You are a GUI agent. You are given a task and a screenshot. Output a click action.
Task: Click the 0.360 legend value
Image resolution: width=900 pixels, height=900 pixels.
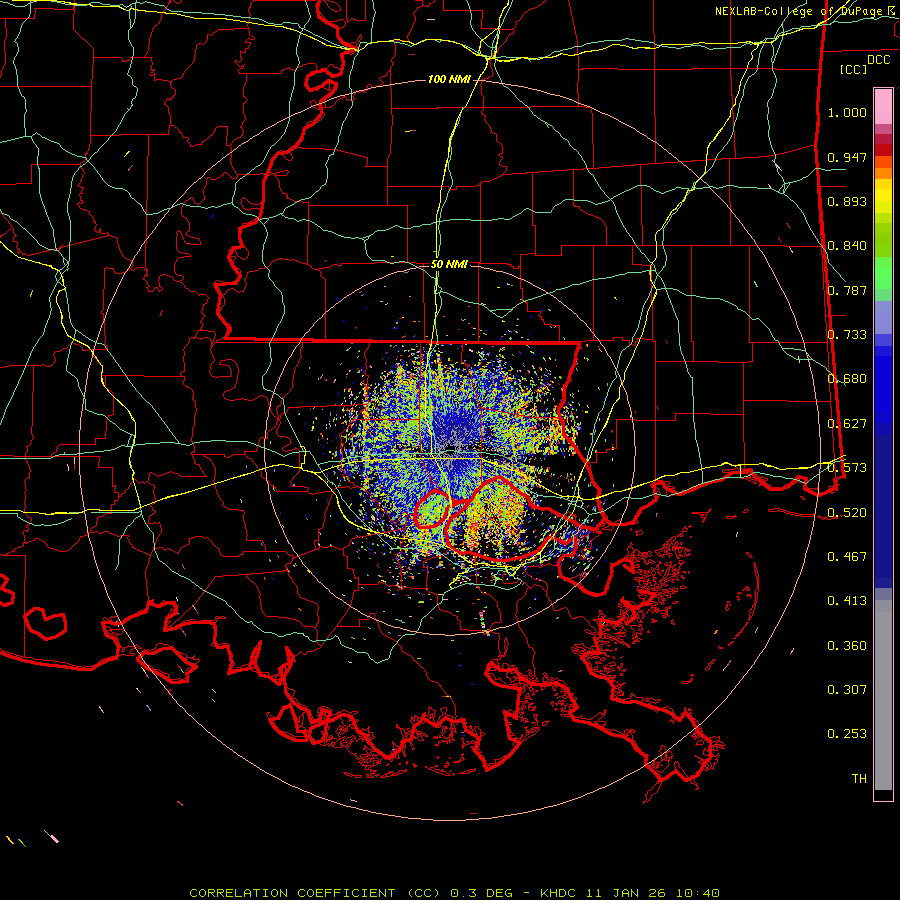[x=847, y=646]
